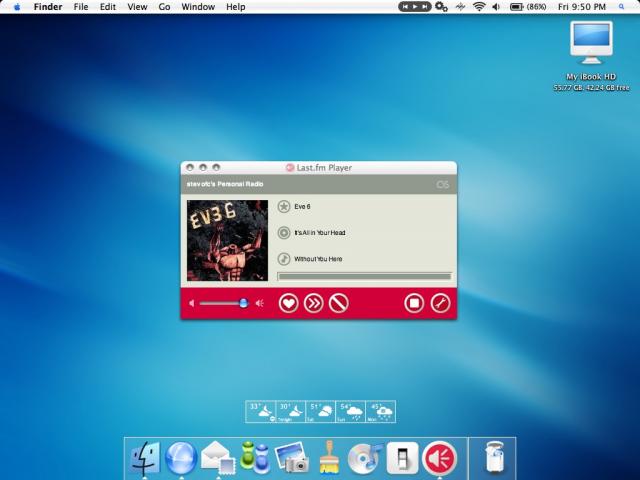Screen dimensions: 640x480
Task: Open the menu bar volume control
Action: click(496, 7)
